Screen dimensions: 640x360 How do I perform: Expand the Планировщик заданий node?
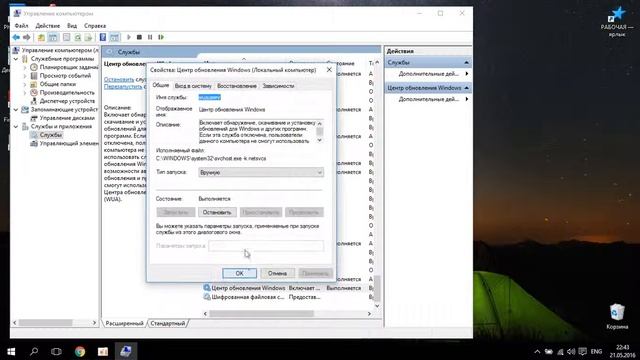25,67
